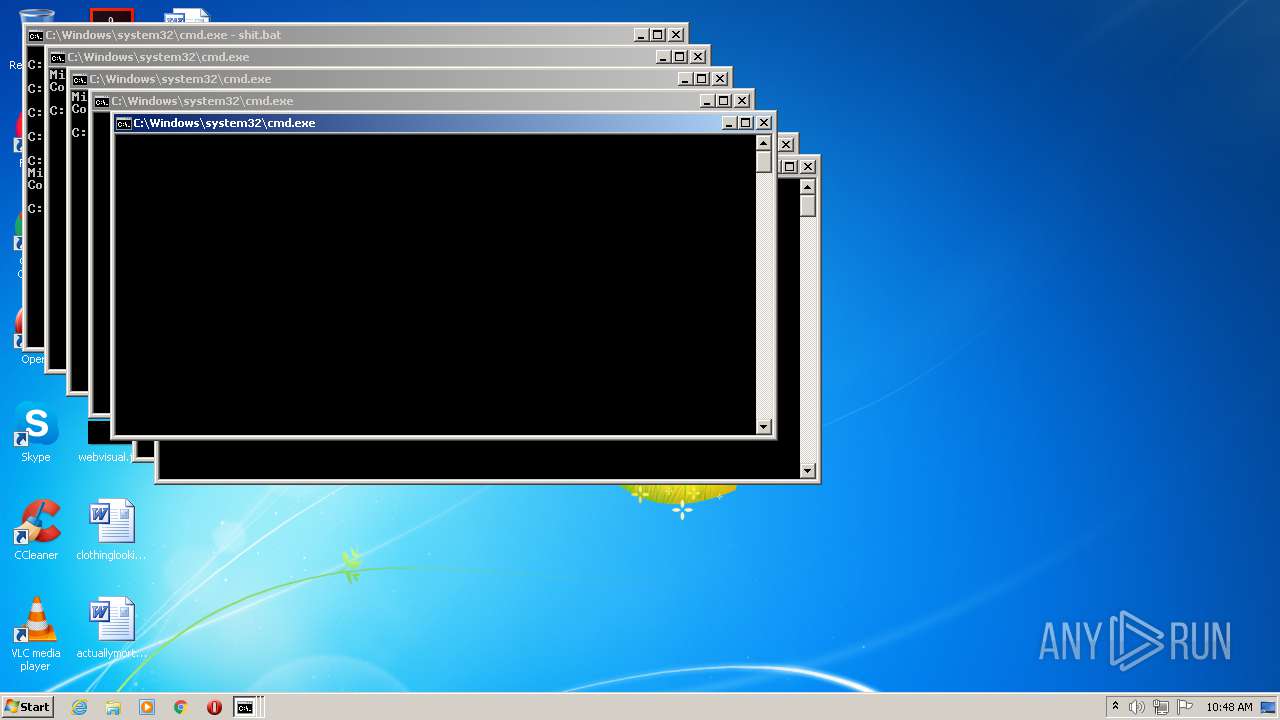Close the fourth cmd.exe window
The image size is (1280, 720).
[742, 101]
